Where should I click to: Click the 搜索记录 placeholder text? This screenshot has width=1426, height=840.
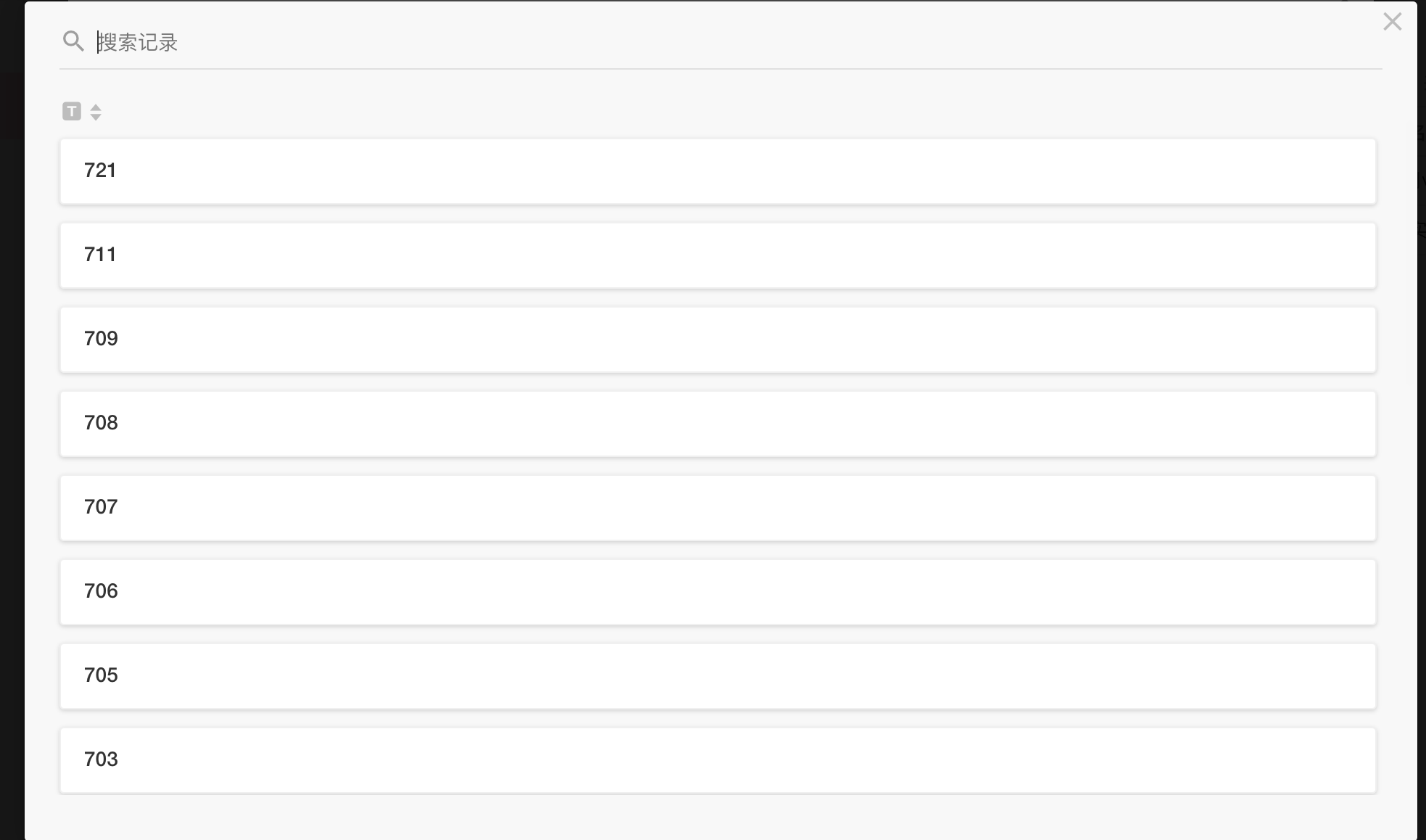click(138, 42)
